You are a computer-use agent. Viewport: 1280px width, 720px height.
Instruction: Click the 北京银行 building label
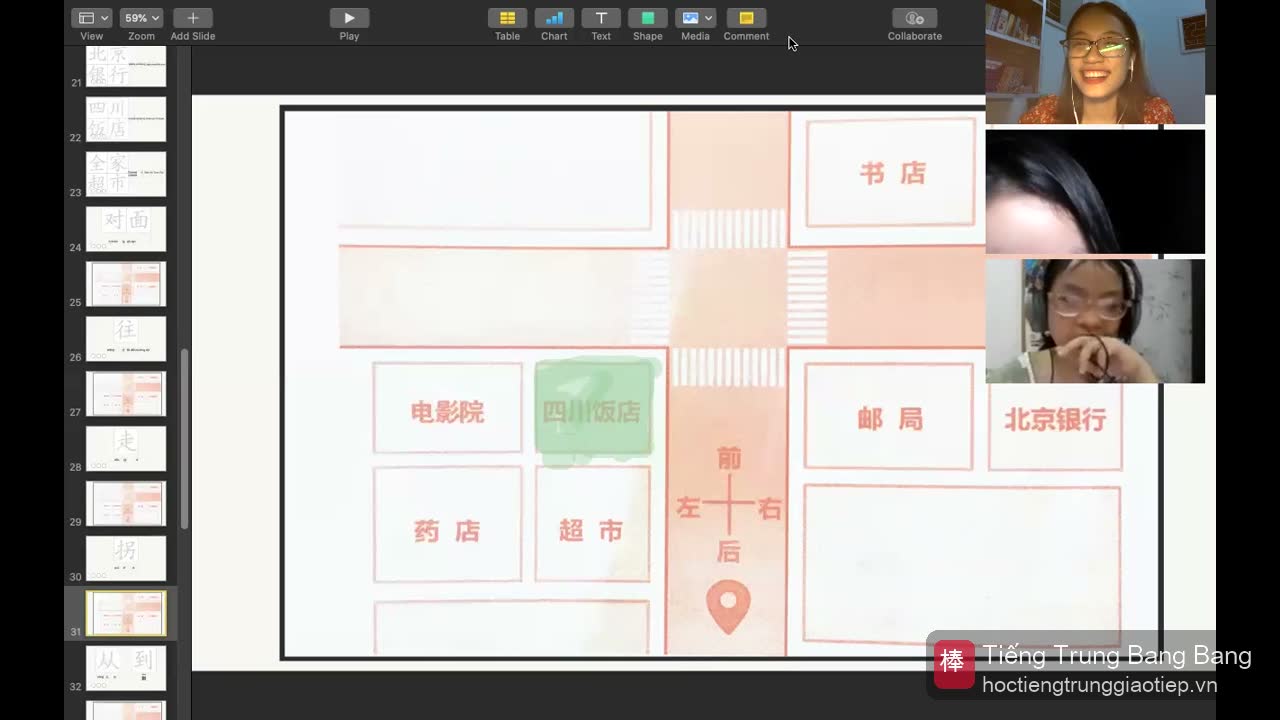[1055, 419]
